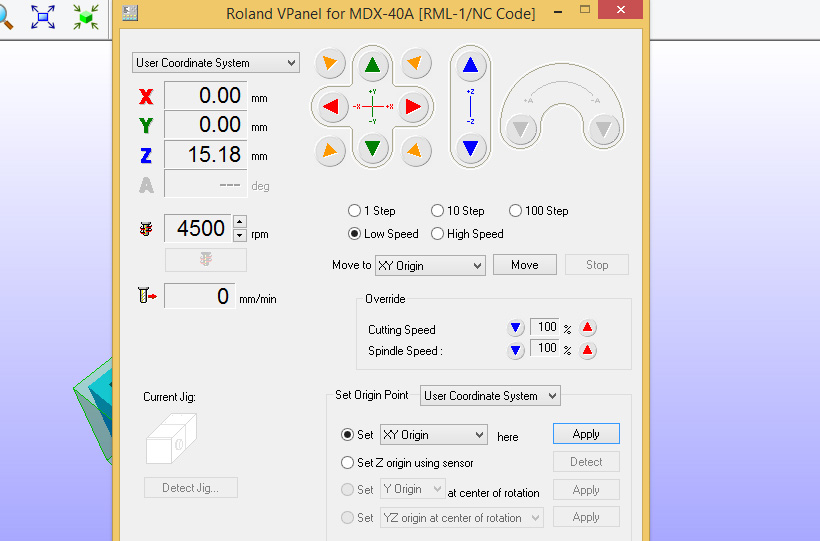Click the X coordinate value field

coord(206,96)
